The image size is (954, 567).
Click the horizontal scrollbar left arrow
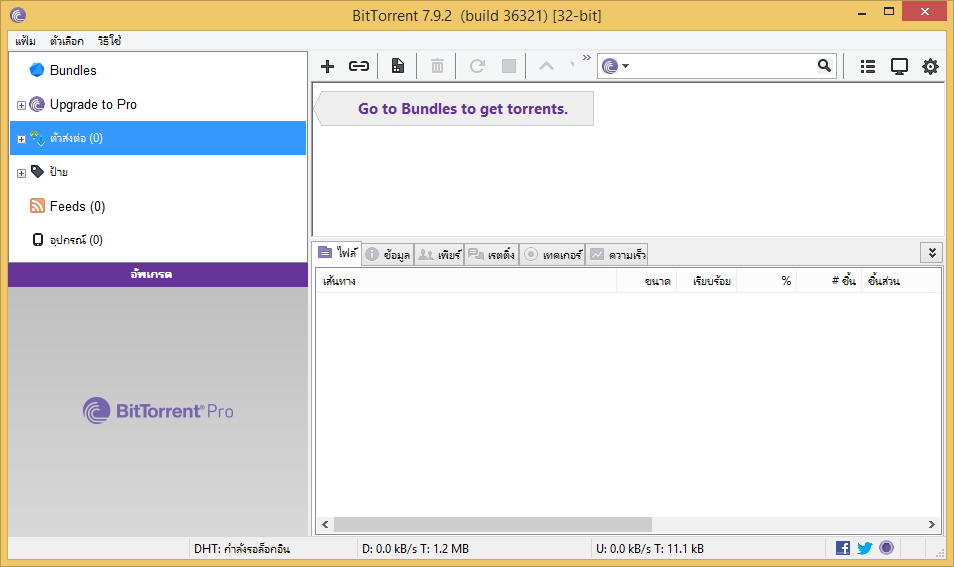tap(325, 524)
